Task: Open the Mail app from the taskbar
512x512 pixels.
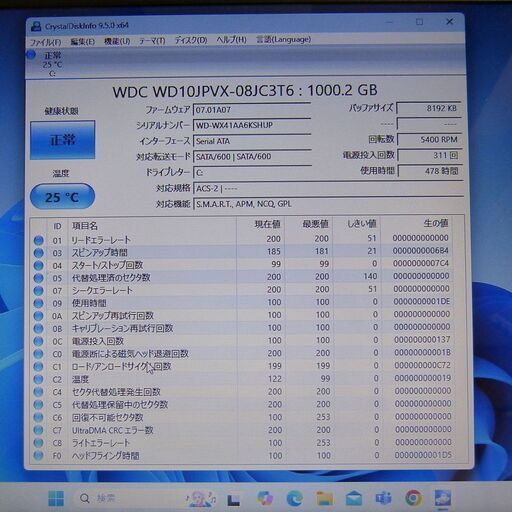Action: click(x=354, y=498)
